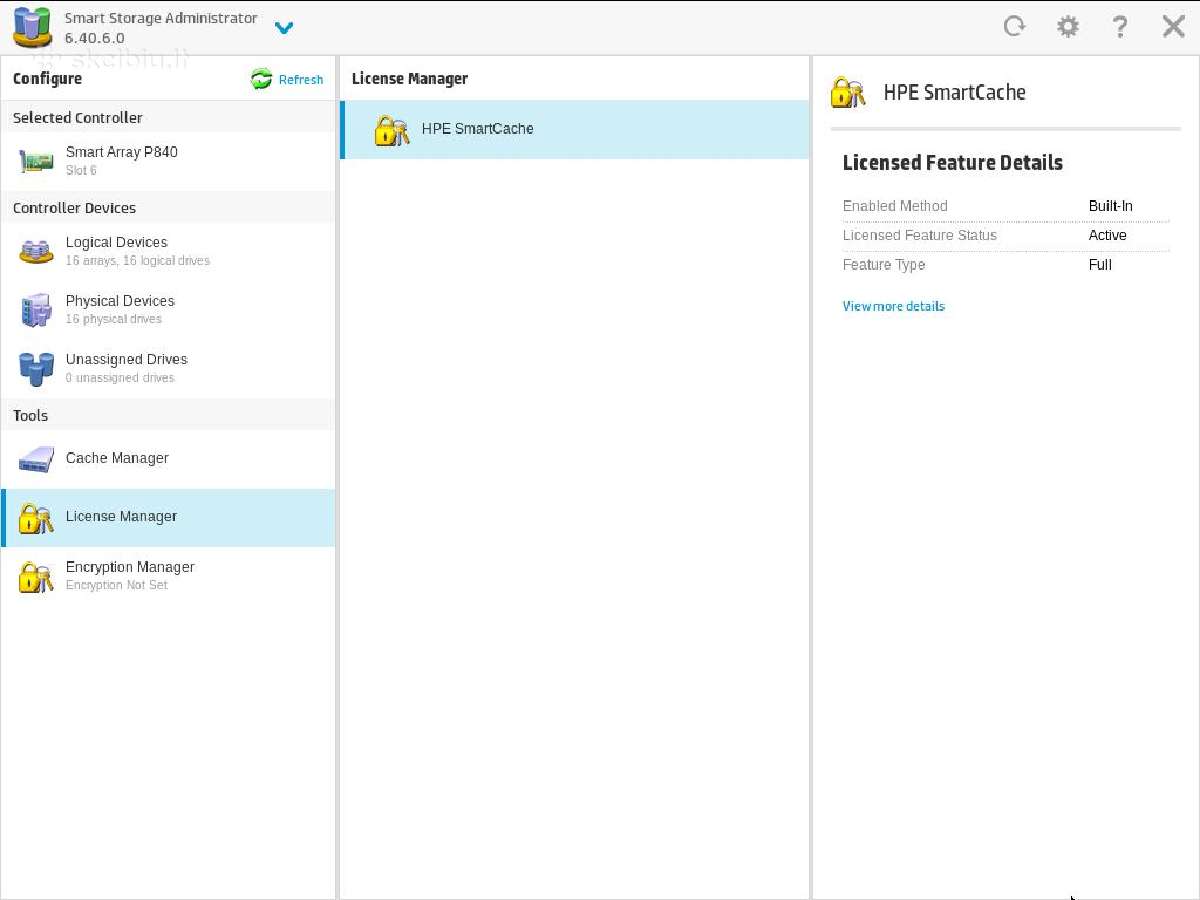Click the Built-In value
1200x900 pixels.
click(x=1111, y=206)
